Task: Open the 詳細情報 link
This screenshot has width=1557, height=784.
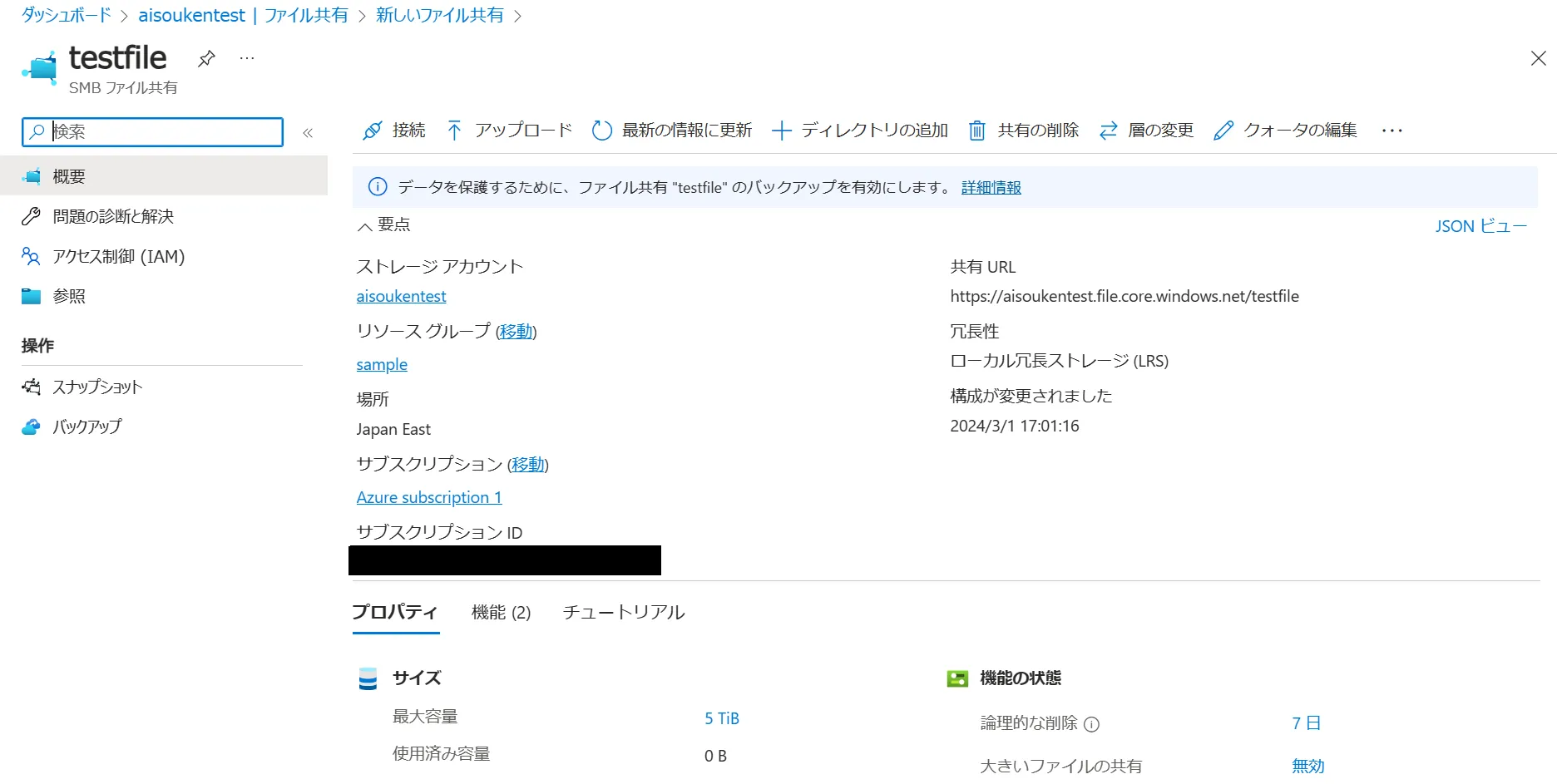Action: point(991,187)
